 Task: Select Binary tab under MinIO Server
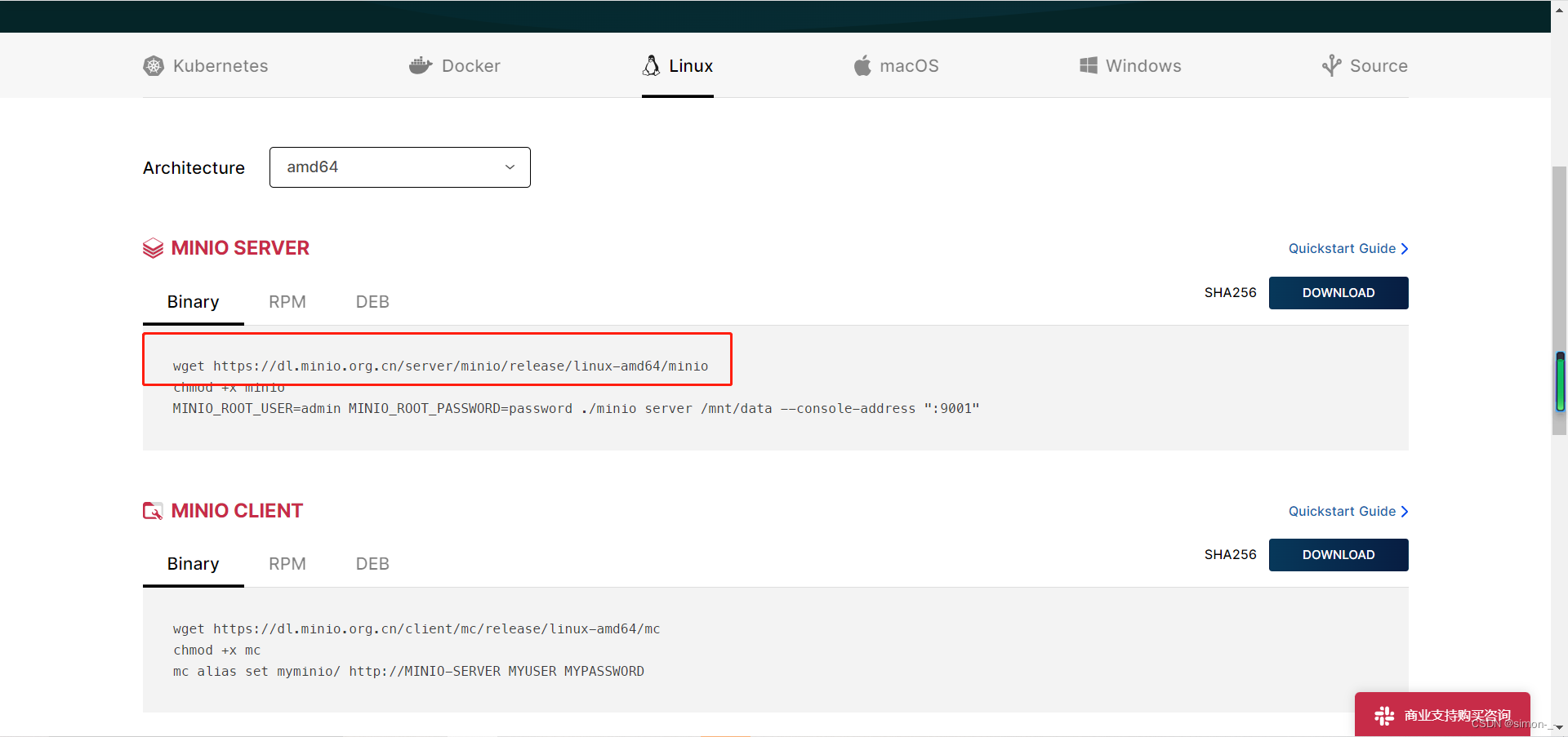194,302
